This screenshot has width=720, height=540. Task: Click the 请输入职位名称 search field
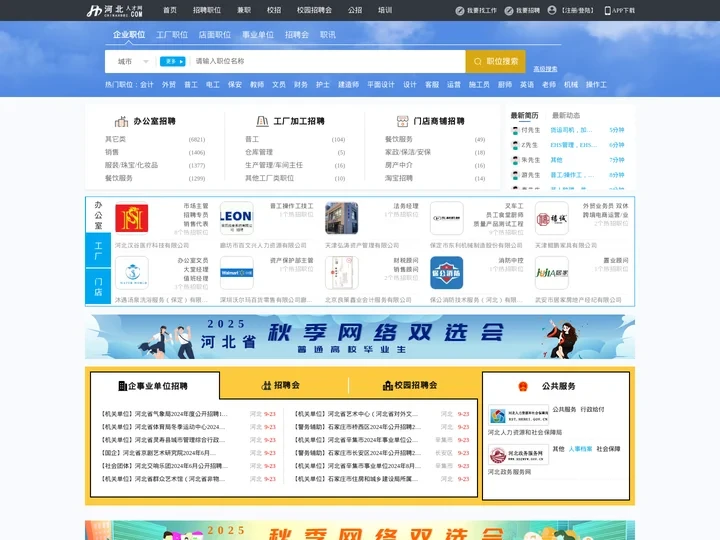(x=326, y=62)
